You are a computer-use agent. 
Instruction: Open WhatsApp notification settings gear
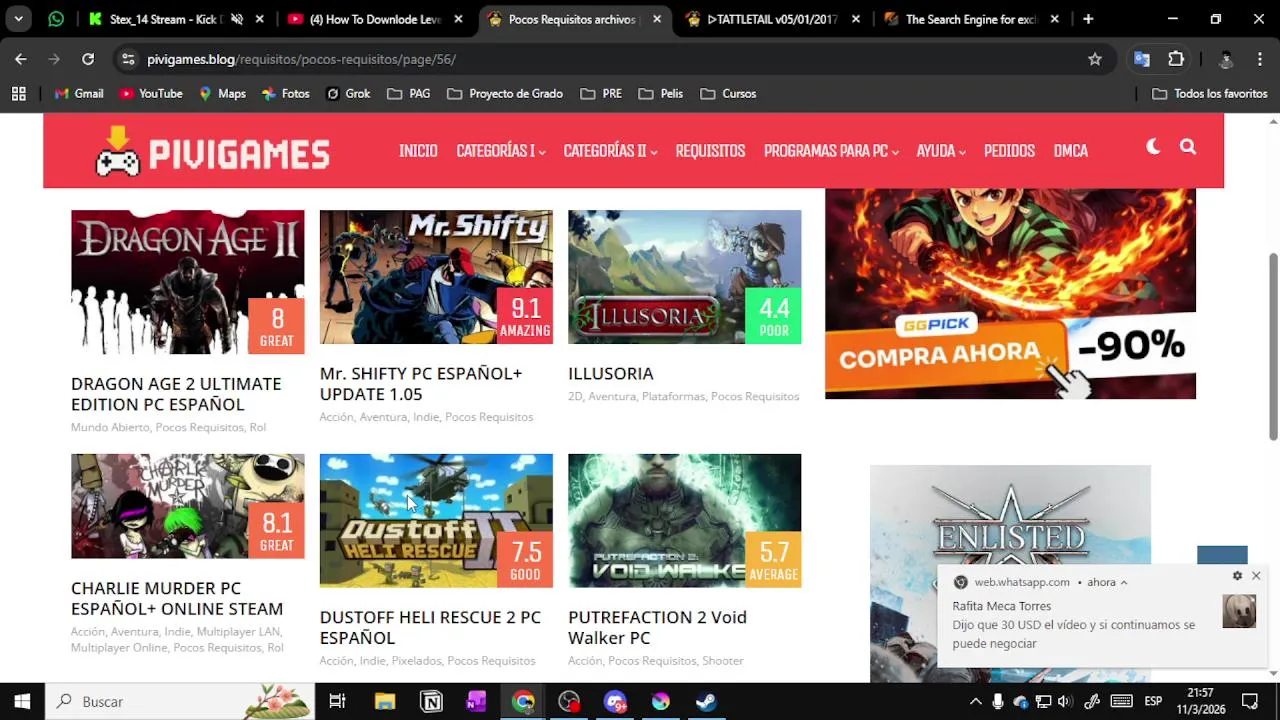click(x=1237, y=576)
